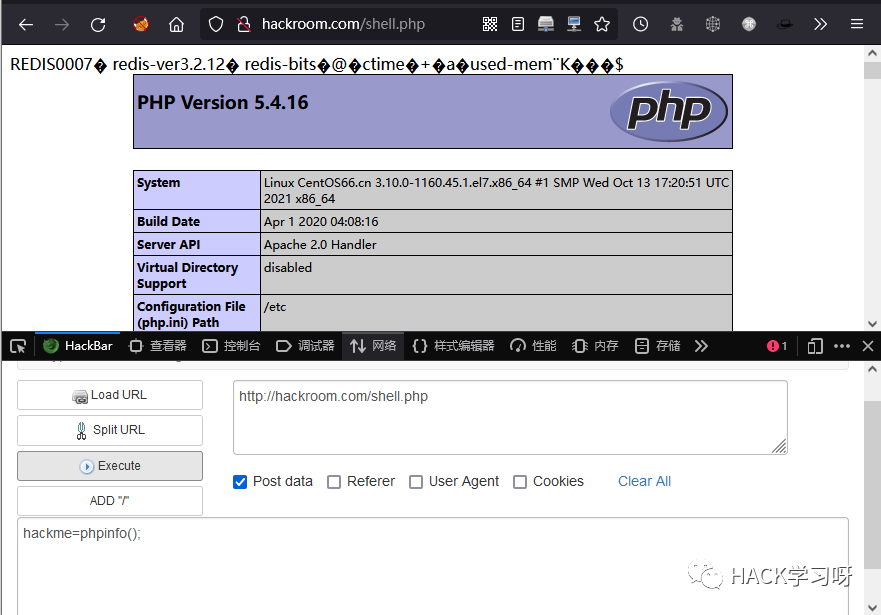Image resolution: width=881 pixels, height=615 pixels.
Task: Click the Load URL button
Action: pos(110,395)
